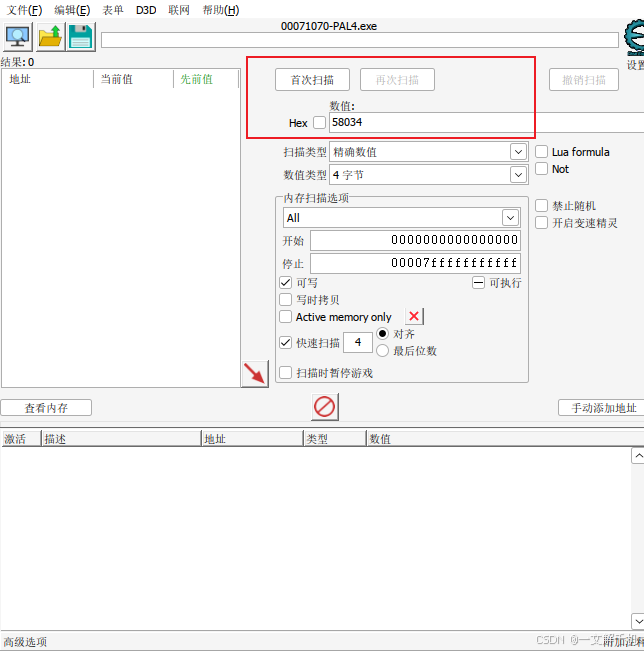
Task: Click the 地址 address list column header
Action: tap(252, 439)
